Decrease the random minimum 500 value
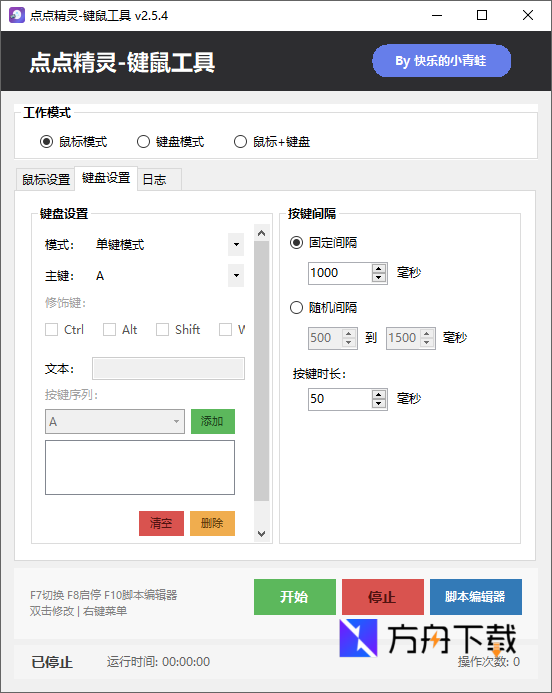This screenshot has height=693, width=552. coord(349,343)
